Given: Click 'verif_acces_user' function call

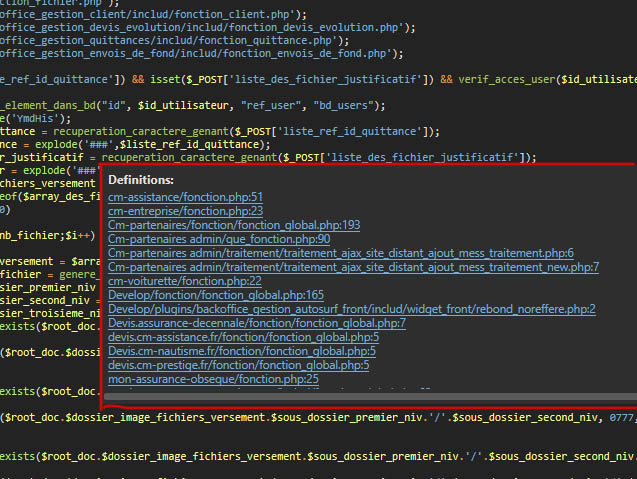Looking at the screenshot, I should [507, 79].
